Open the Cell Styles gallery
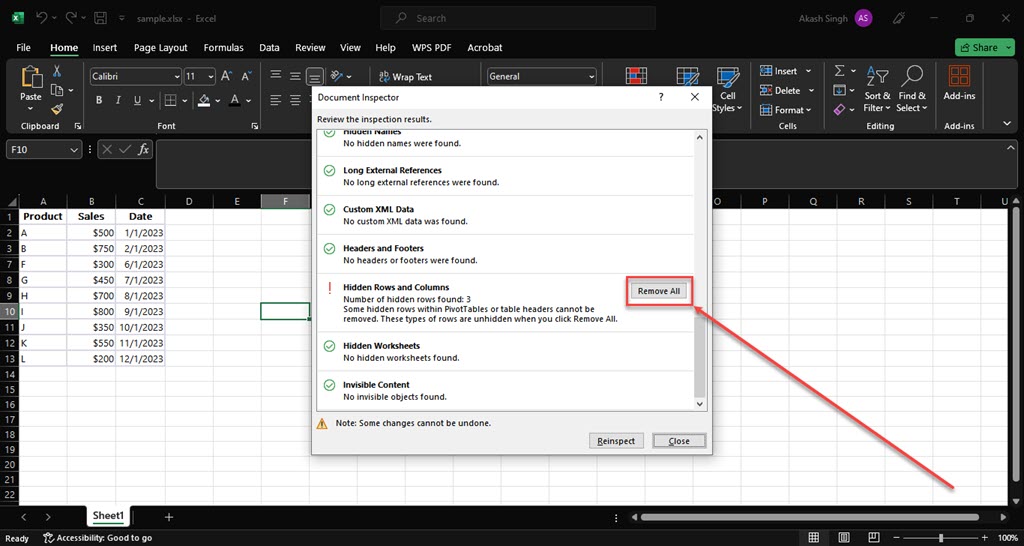1024x546 pixels. [728, 90]
